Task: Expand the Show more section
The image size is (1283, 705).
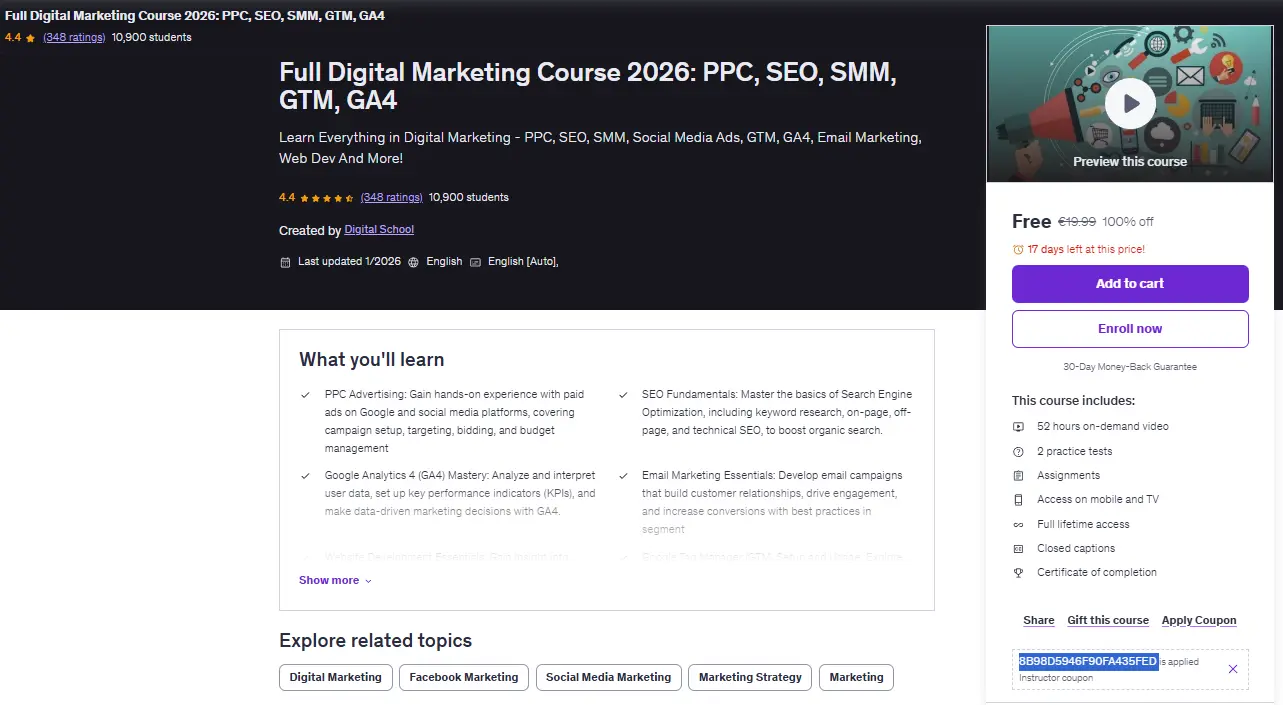Action: [335, 580]
